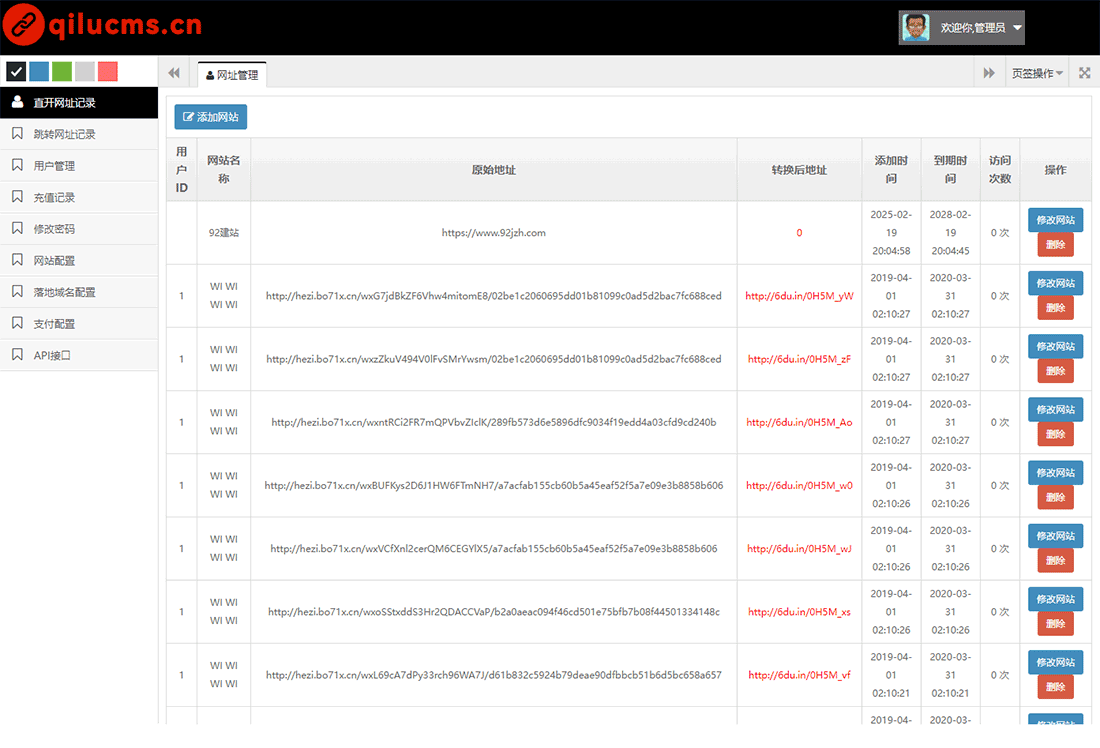Click the bookmark icon beside 用户管理

point(18,165)
